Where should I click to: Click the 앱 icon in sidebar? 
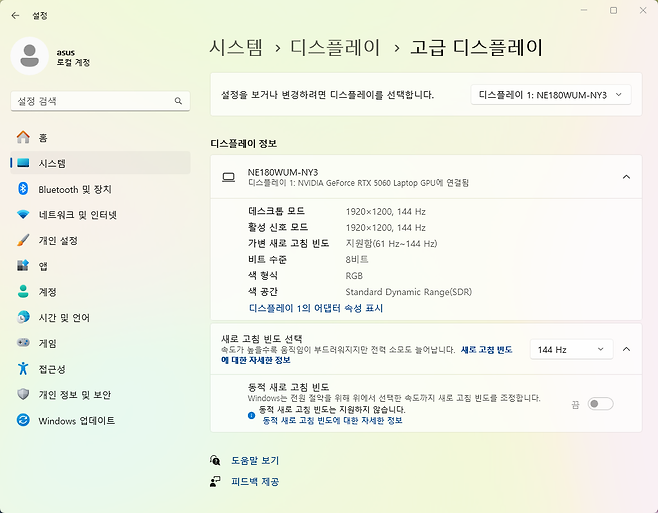point(23,266)
